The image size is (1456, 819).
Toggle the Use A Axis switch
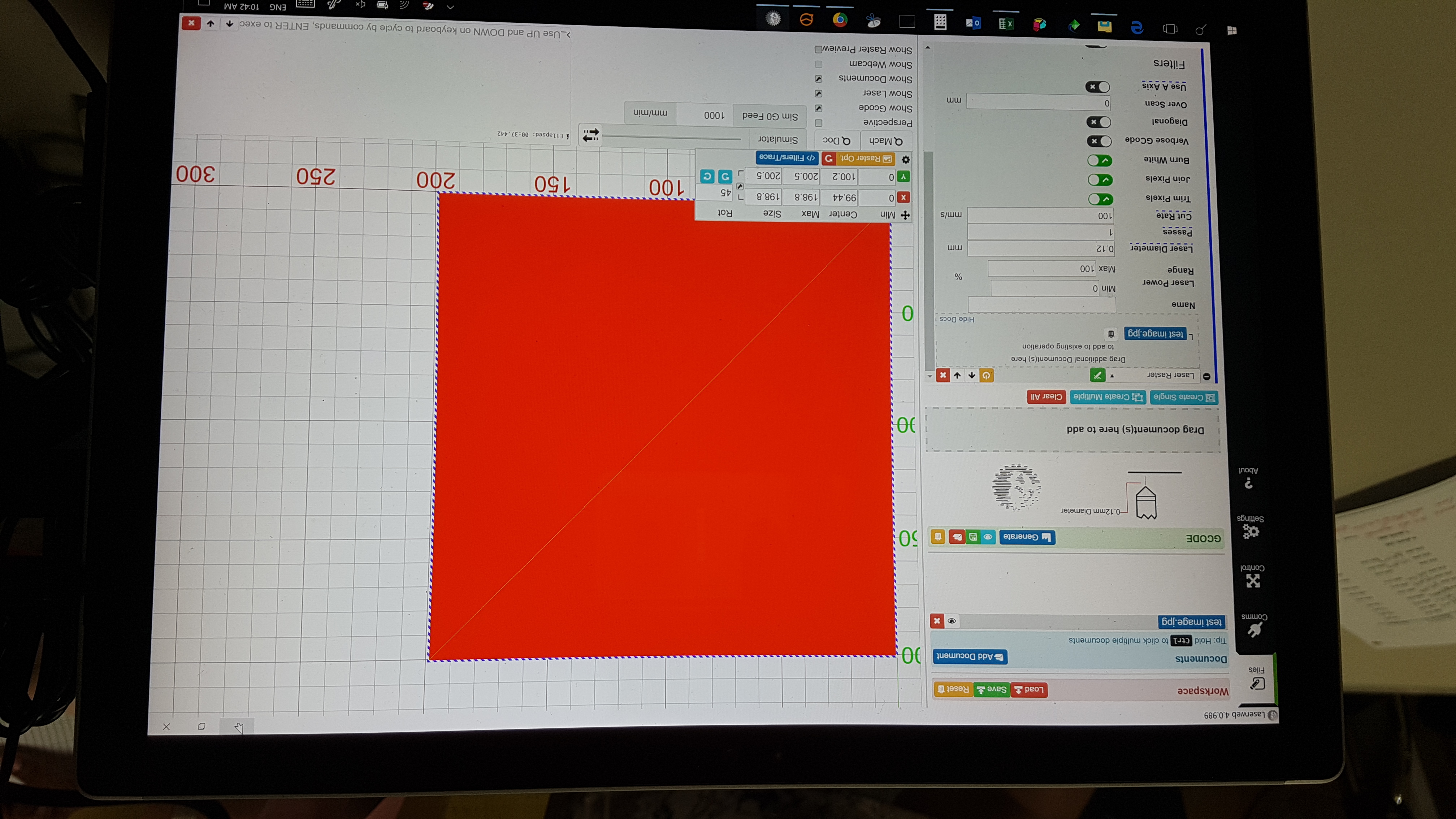[x=1097, y=87]
